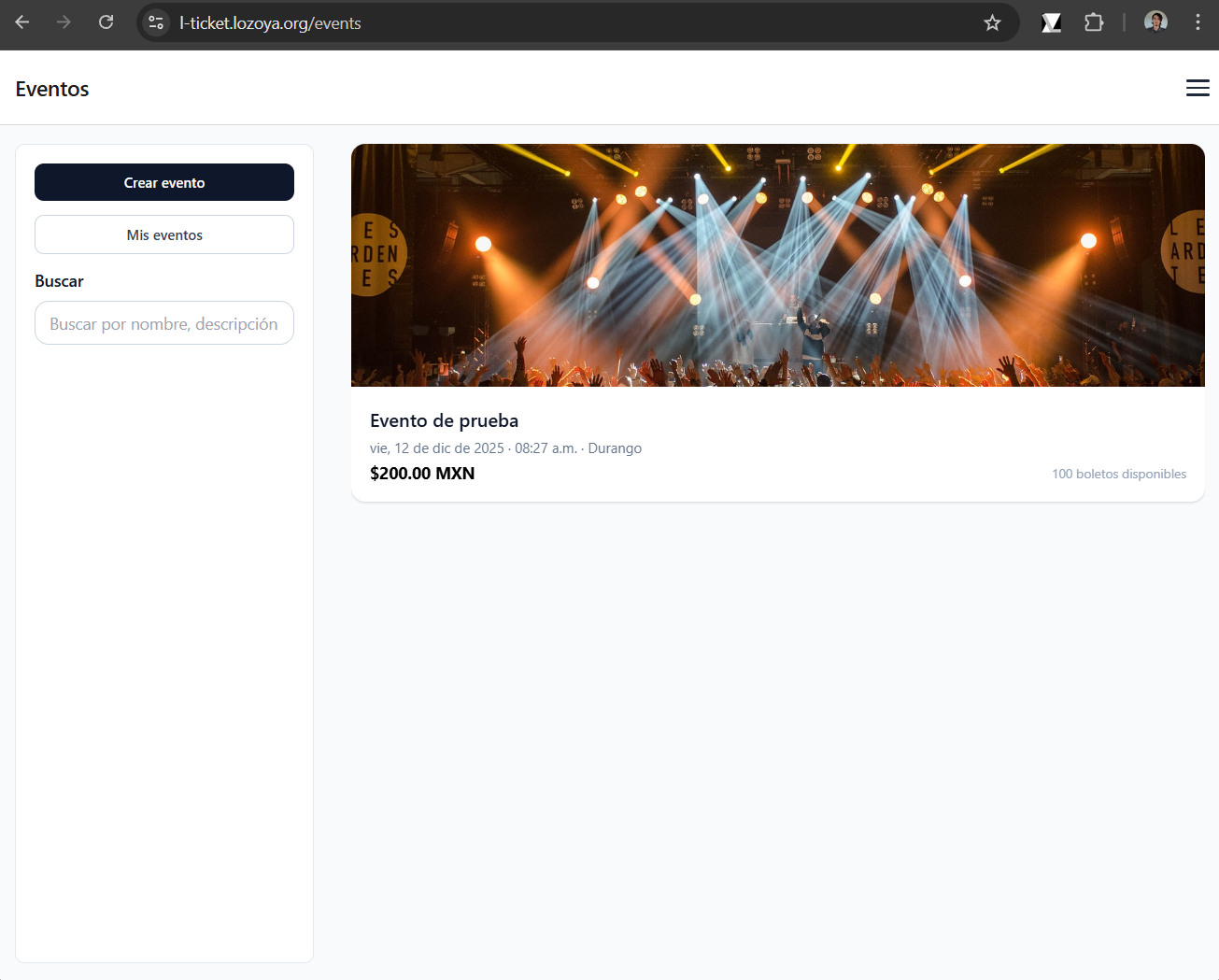
Task: Click the concert stage image
Action: coord(777,265)
